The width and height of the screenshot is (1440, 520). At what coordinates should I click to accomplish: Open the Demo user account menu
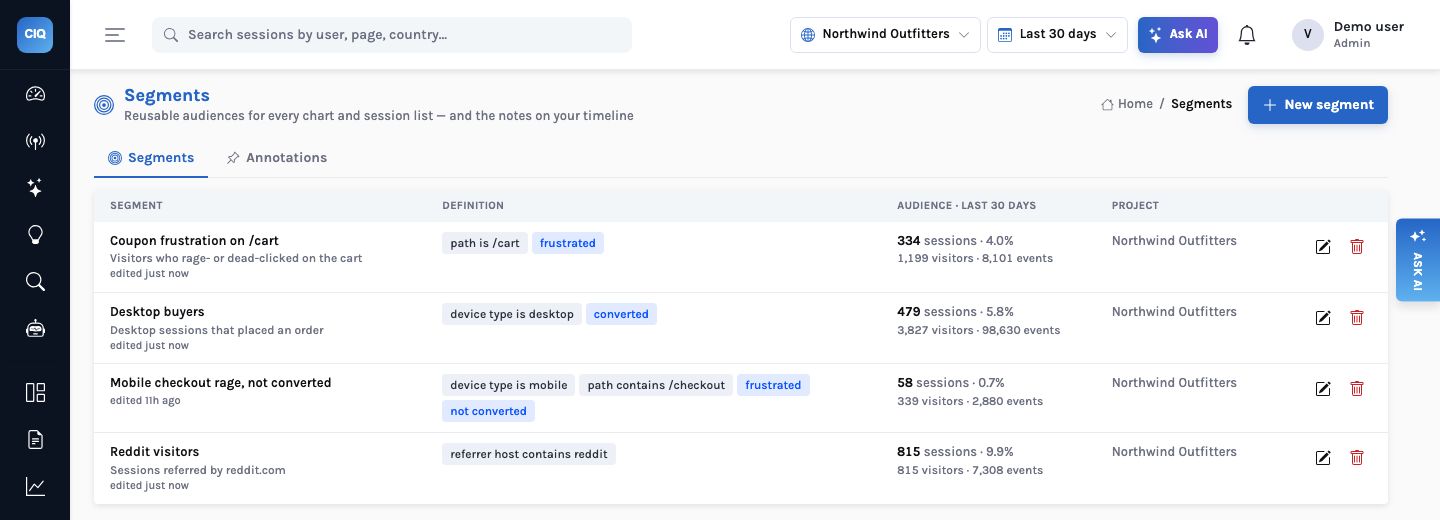click(x=1348, y=35)
